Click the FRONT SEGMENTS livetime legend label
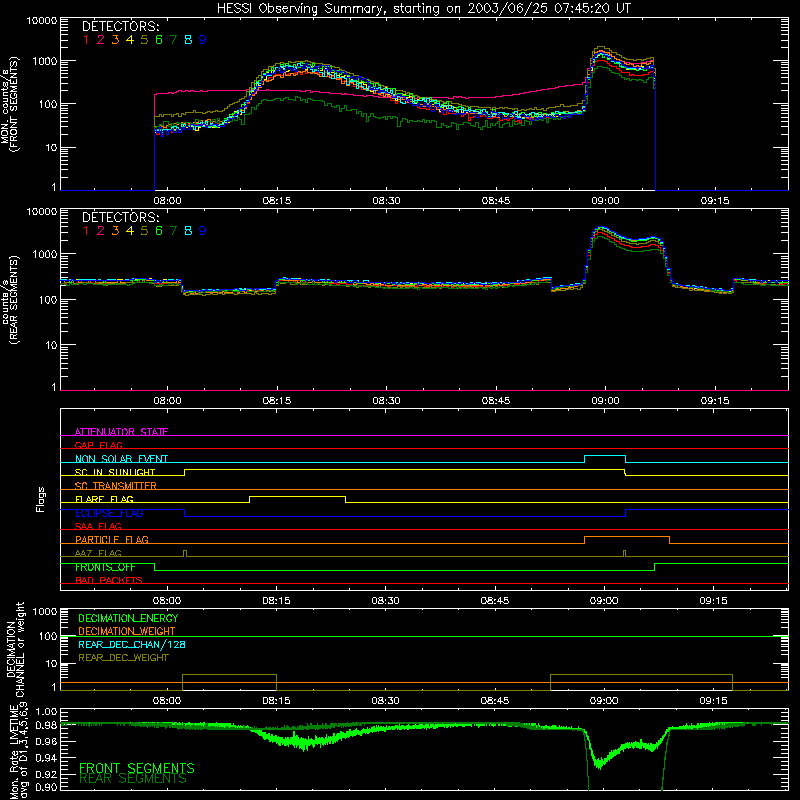800x800 pixels. click(x=137, y=768)
